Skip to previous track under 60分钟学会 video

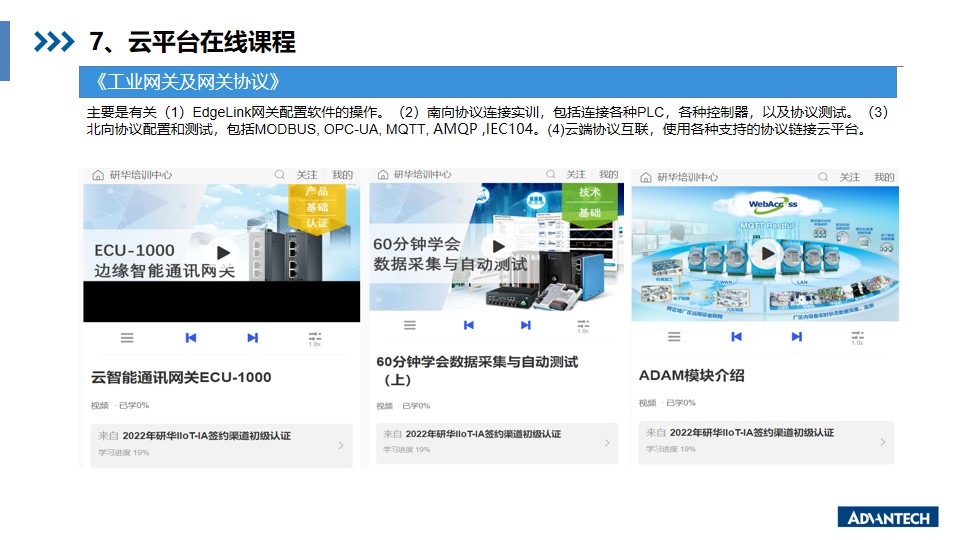(468, 325)
